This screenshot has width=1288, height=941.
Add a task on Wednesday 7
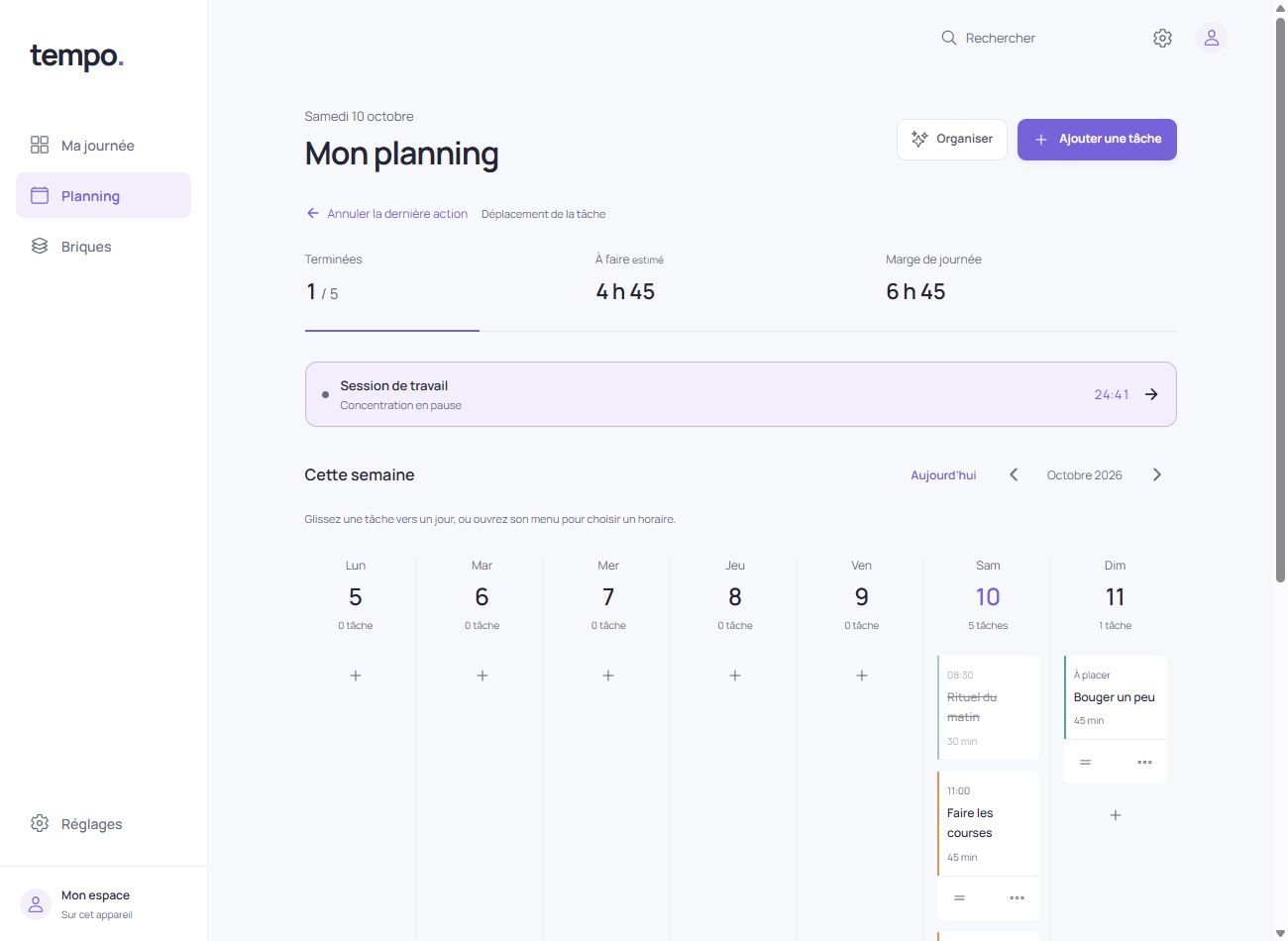pyautogui.click(x=608, y=676)
